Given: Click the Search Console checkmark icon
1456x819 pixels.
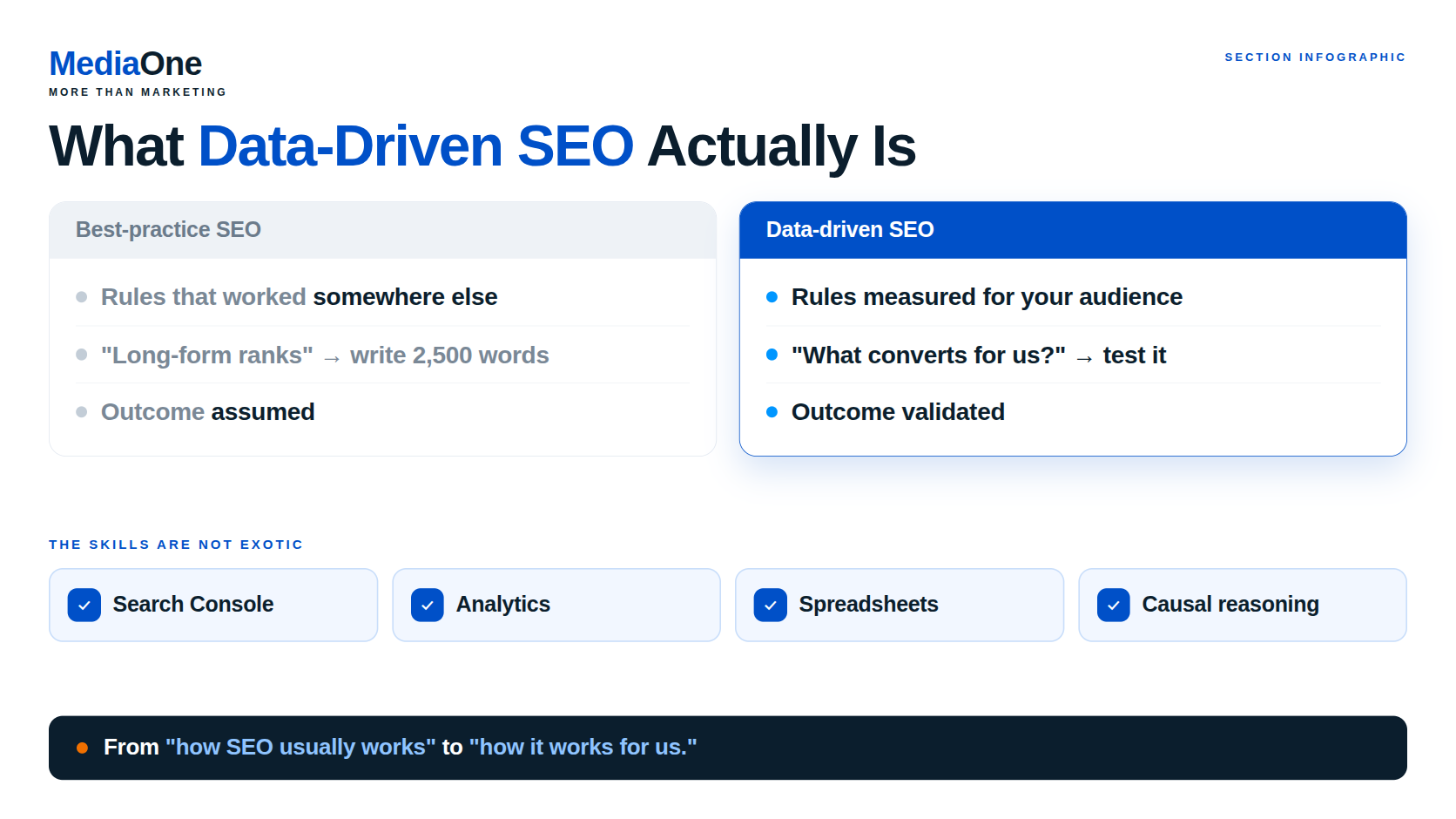Looking at the screenshot, I should coord(84,605).
